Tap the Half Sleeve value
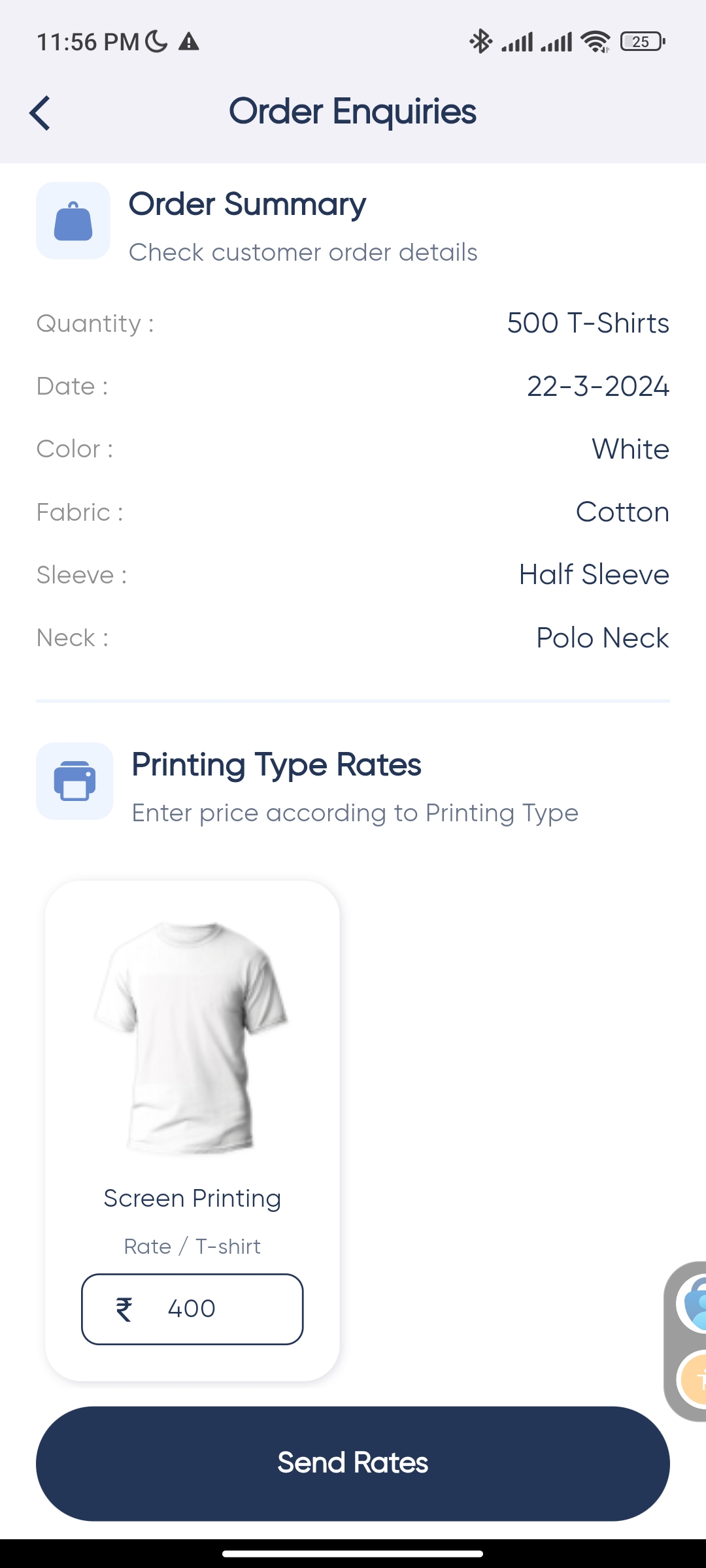The height and width of the screenshot is (1568, 706). 594,575
